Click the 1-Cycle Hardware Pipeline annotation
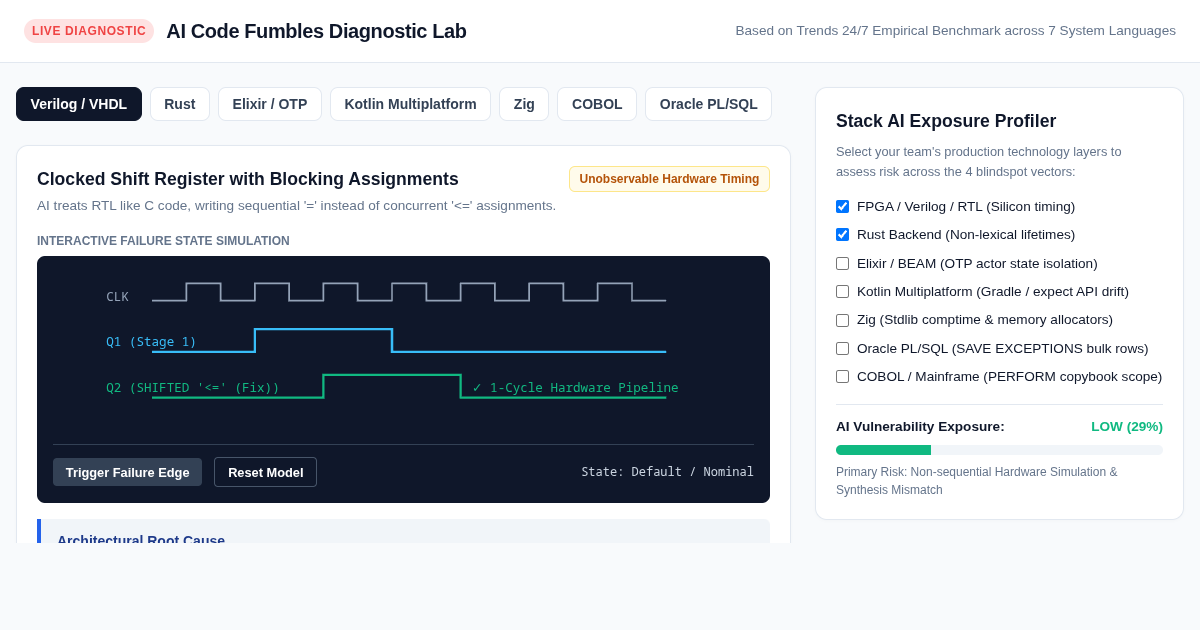Screen dimensions: 1200x630 (x=575, y=388)
